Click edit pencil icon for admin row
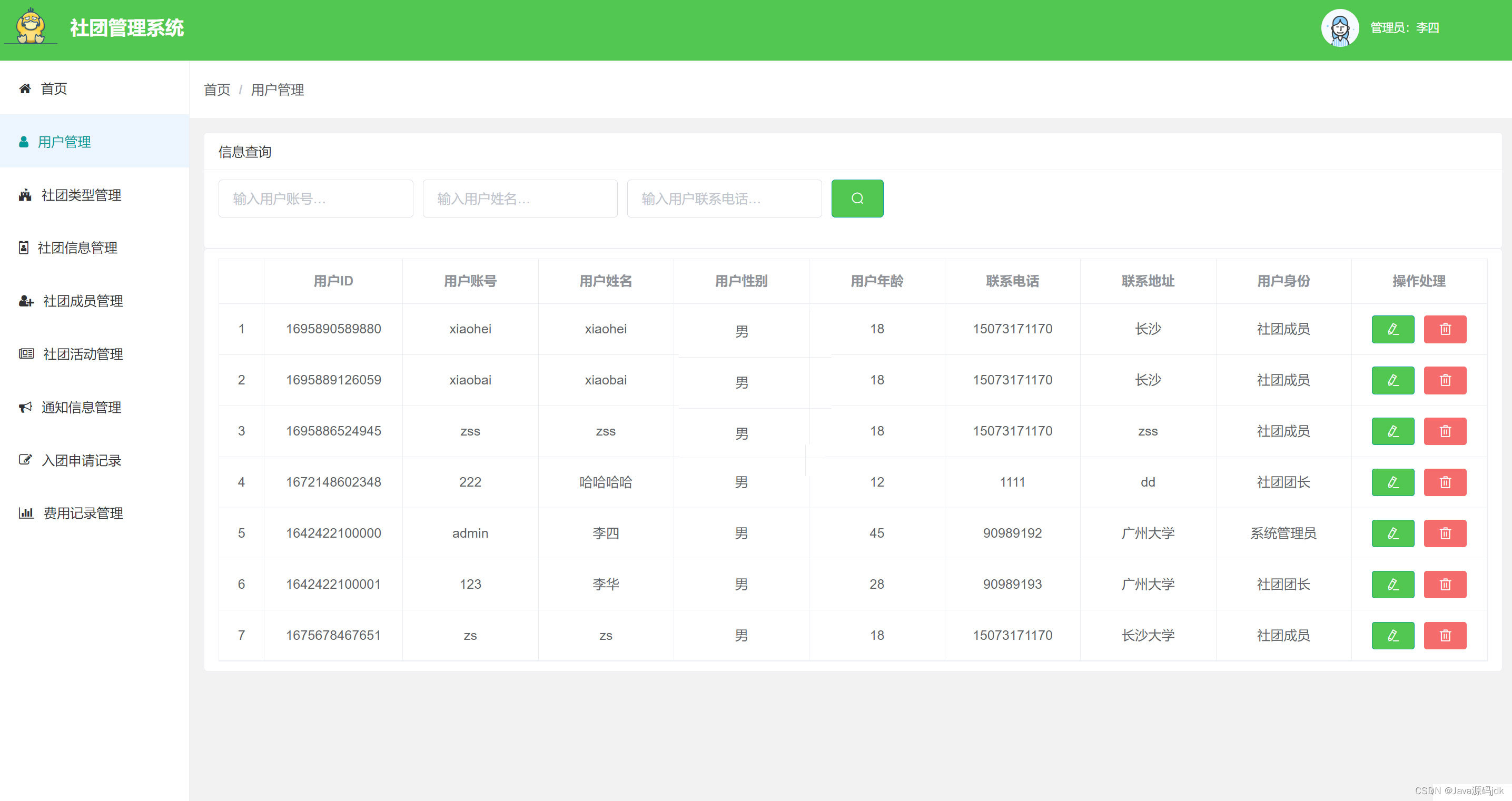1512x801 pixels. click(x=1392, y=533)
